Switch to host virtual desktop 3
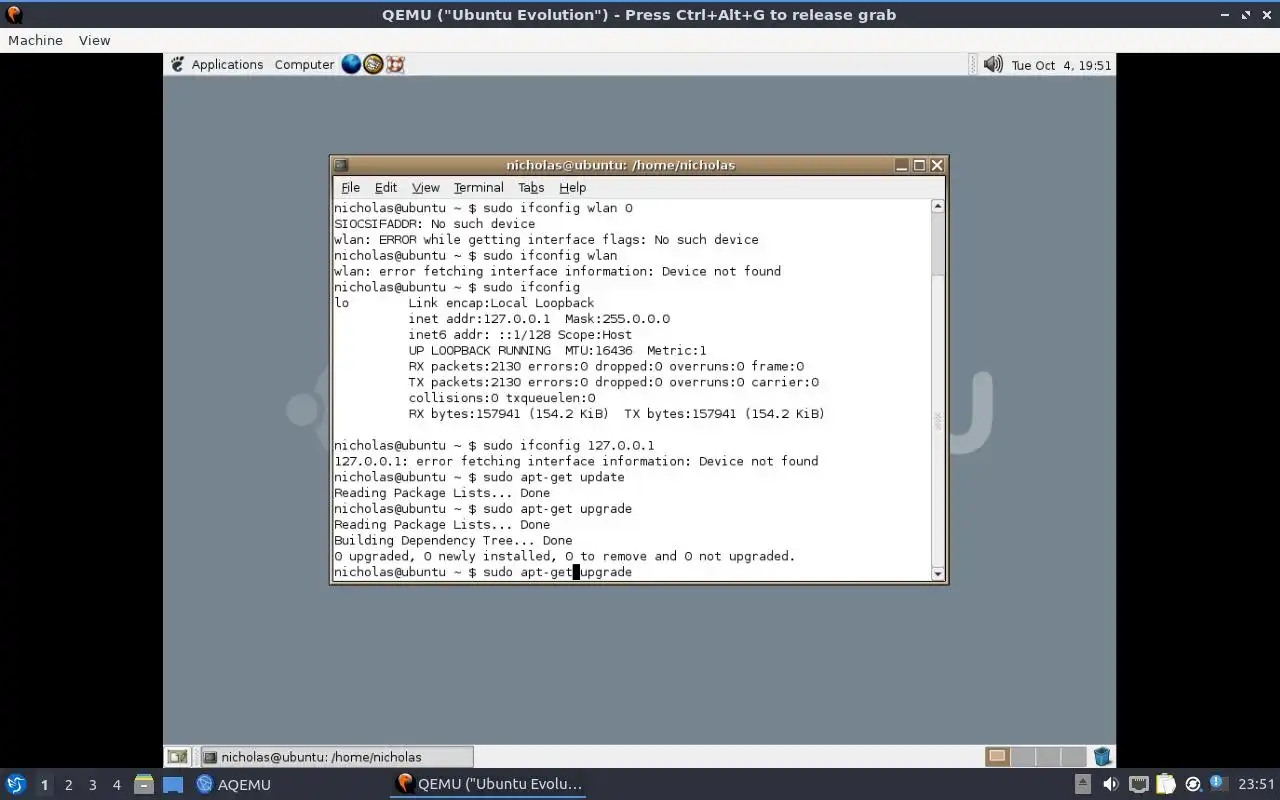 pyautogui.click(x=92, y=785)
